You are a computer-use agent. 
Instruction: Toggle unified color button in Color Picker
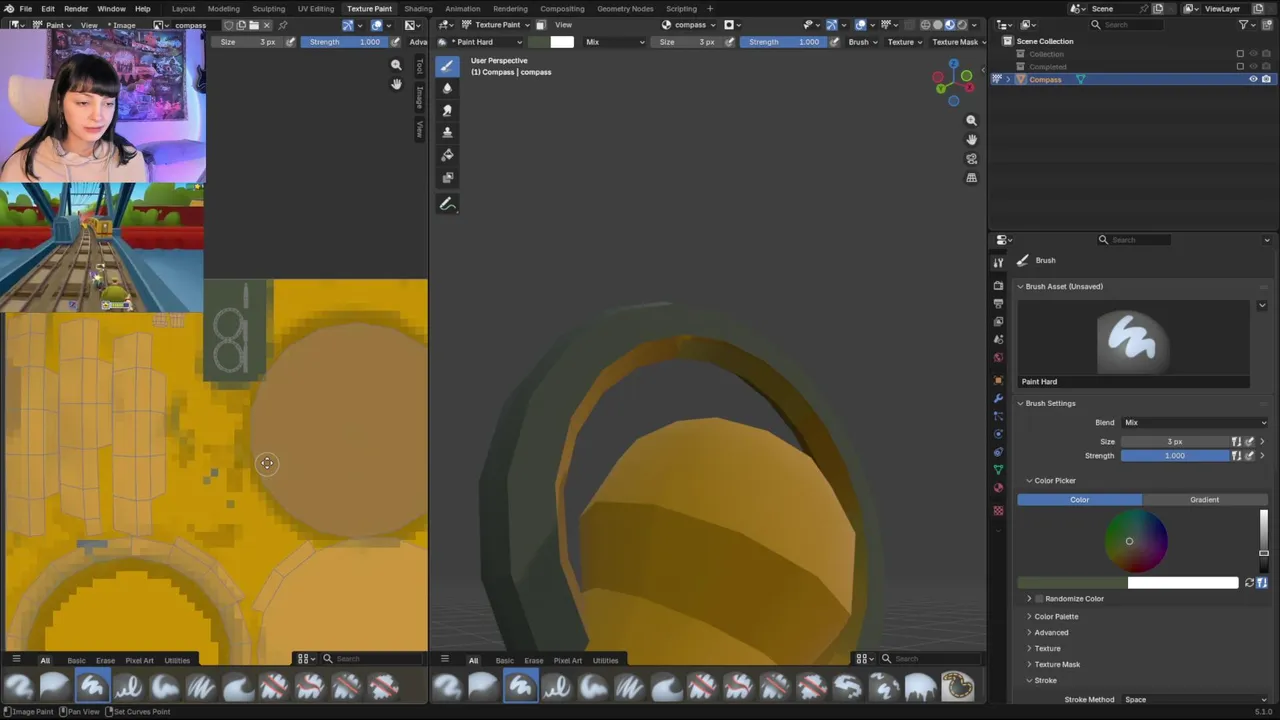pos(1262,583)
